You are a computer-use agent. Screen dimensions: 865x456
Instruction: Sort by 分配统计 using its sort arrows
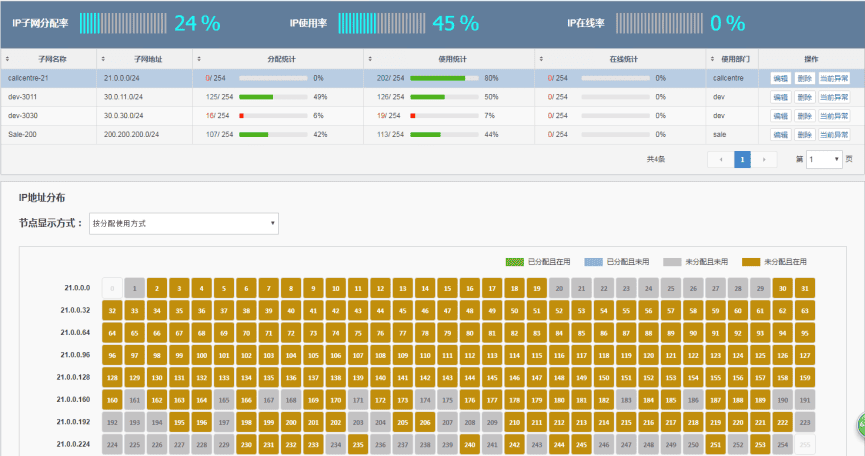pos(198,59)
